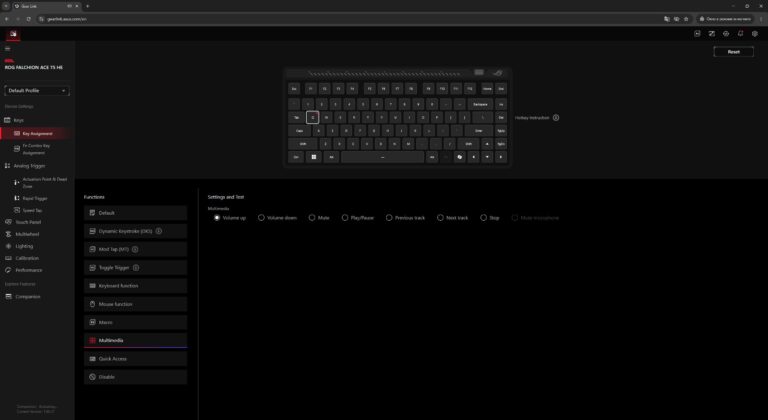Select the Enter key on keyboard

point(479,131)
